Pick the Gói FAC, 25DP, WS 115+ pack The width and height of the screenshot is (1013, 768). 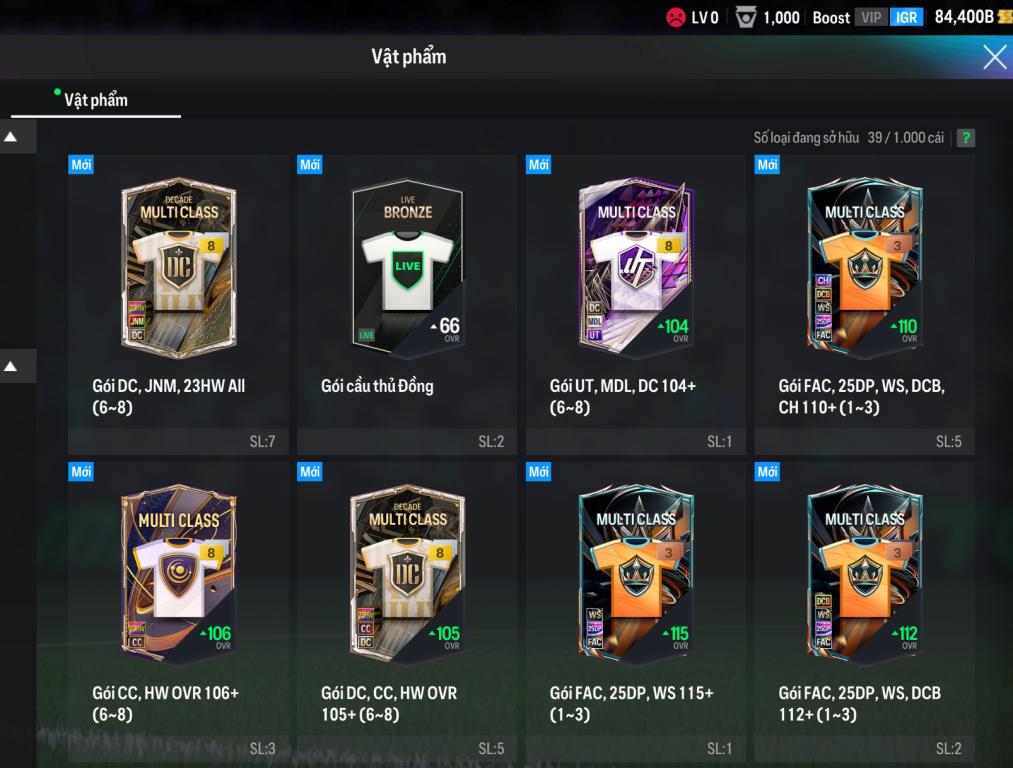coord(636,612)
